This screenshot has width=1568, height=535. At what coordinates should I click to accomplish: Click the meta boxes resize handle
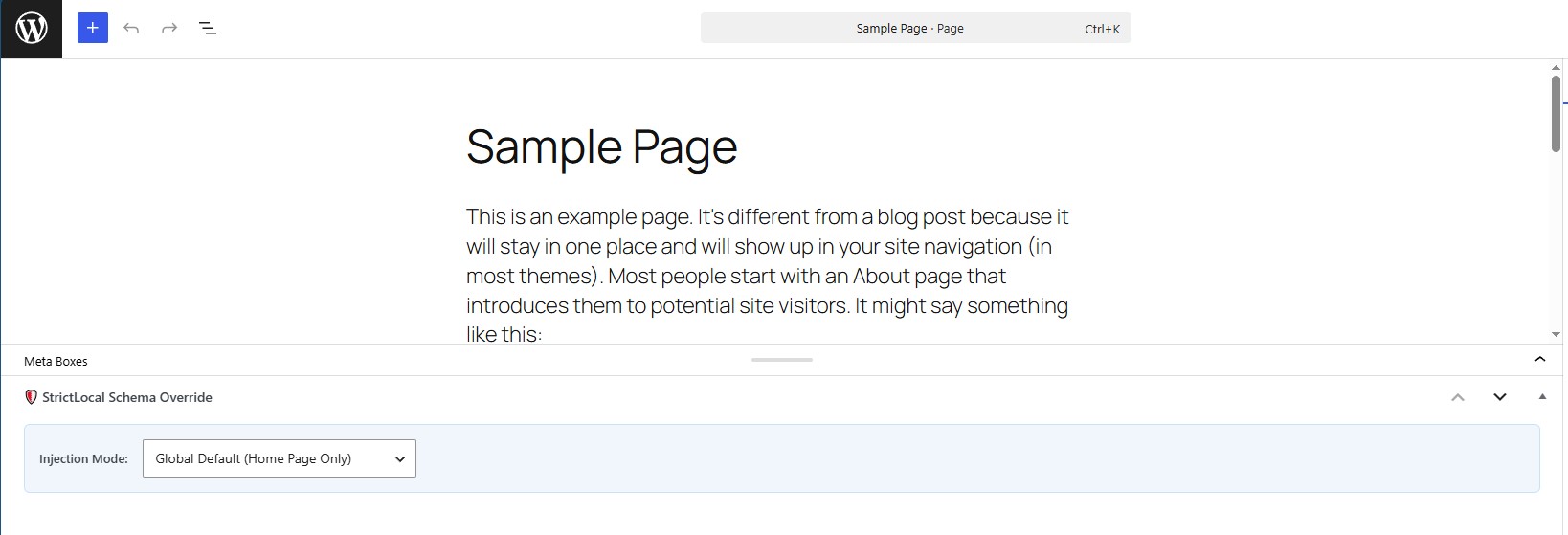[782, 360]
